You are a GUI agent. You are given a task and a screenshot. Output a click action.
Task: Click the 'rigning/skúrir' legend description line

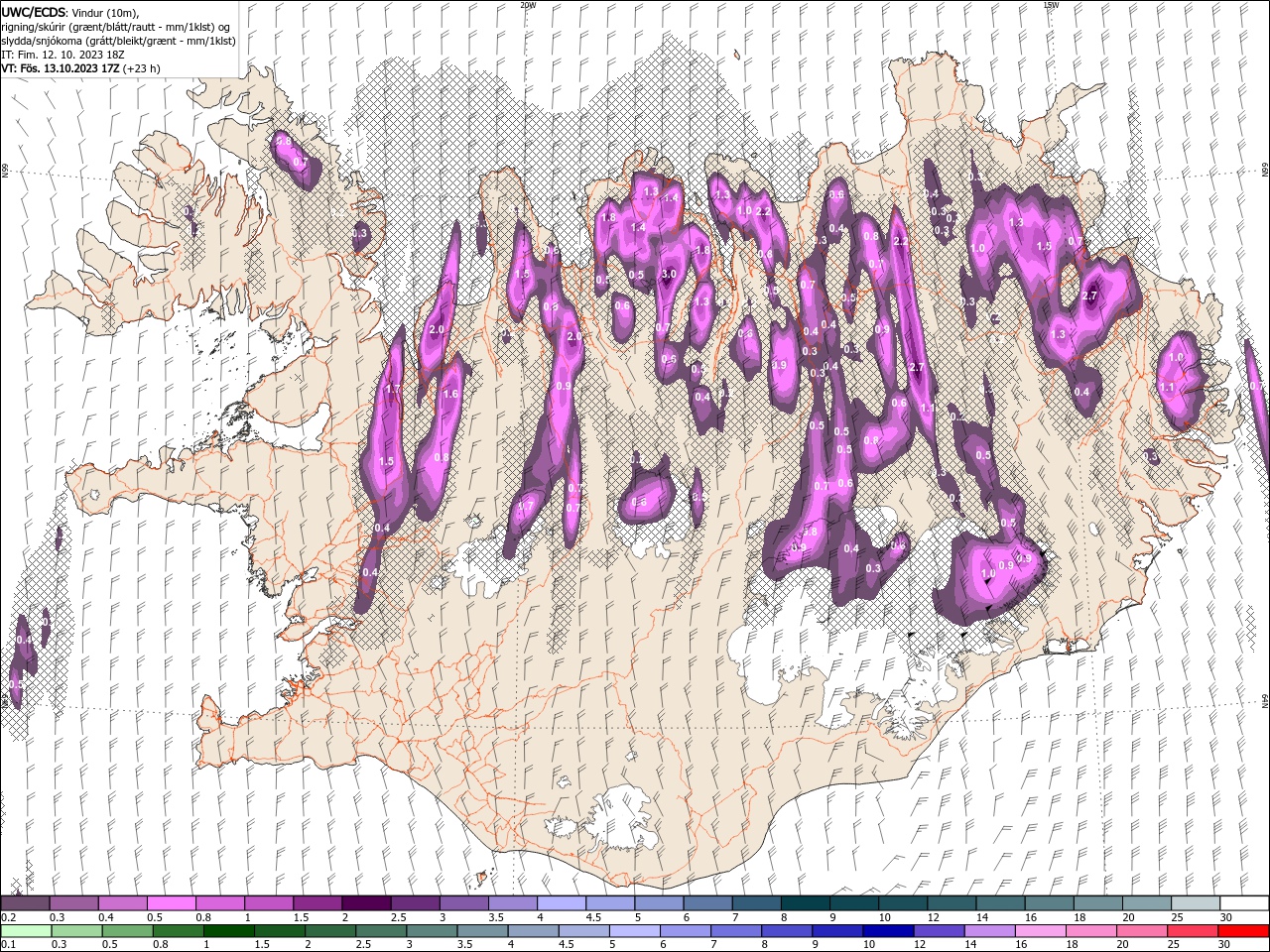[x=115, y=27]
